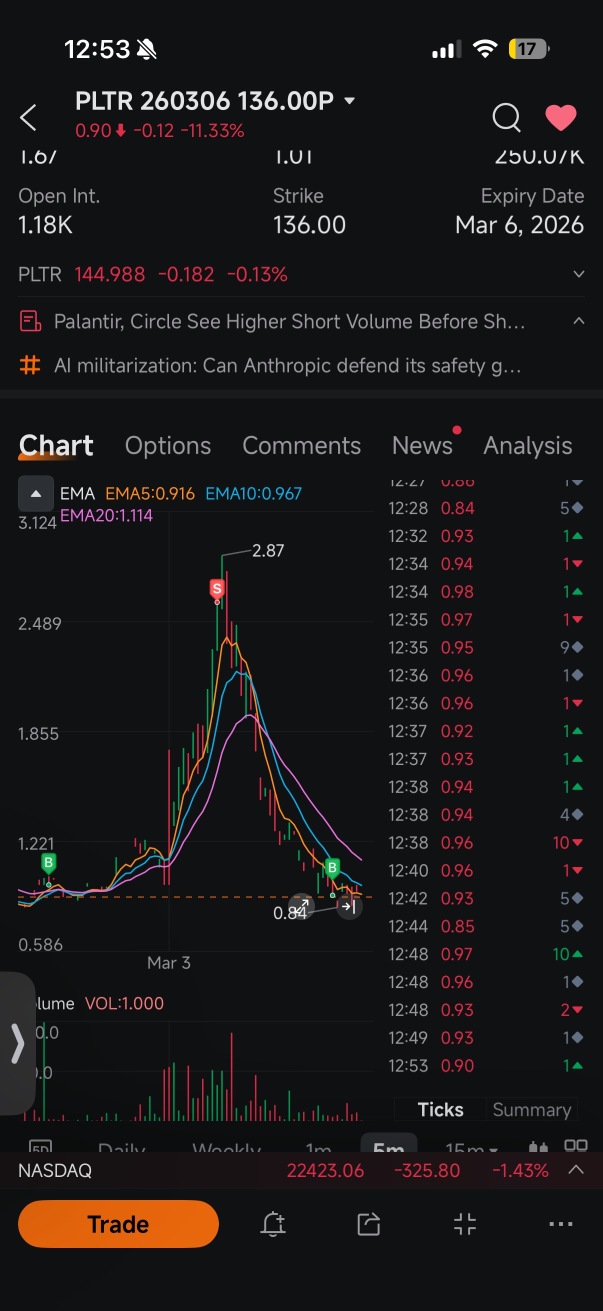The width and height of the screenshot is (603, 1311).
Task: Tap the back arrow icon
Action: click(x=28, y=118)
